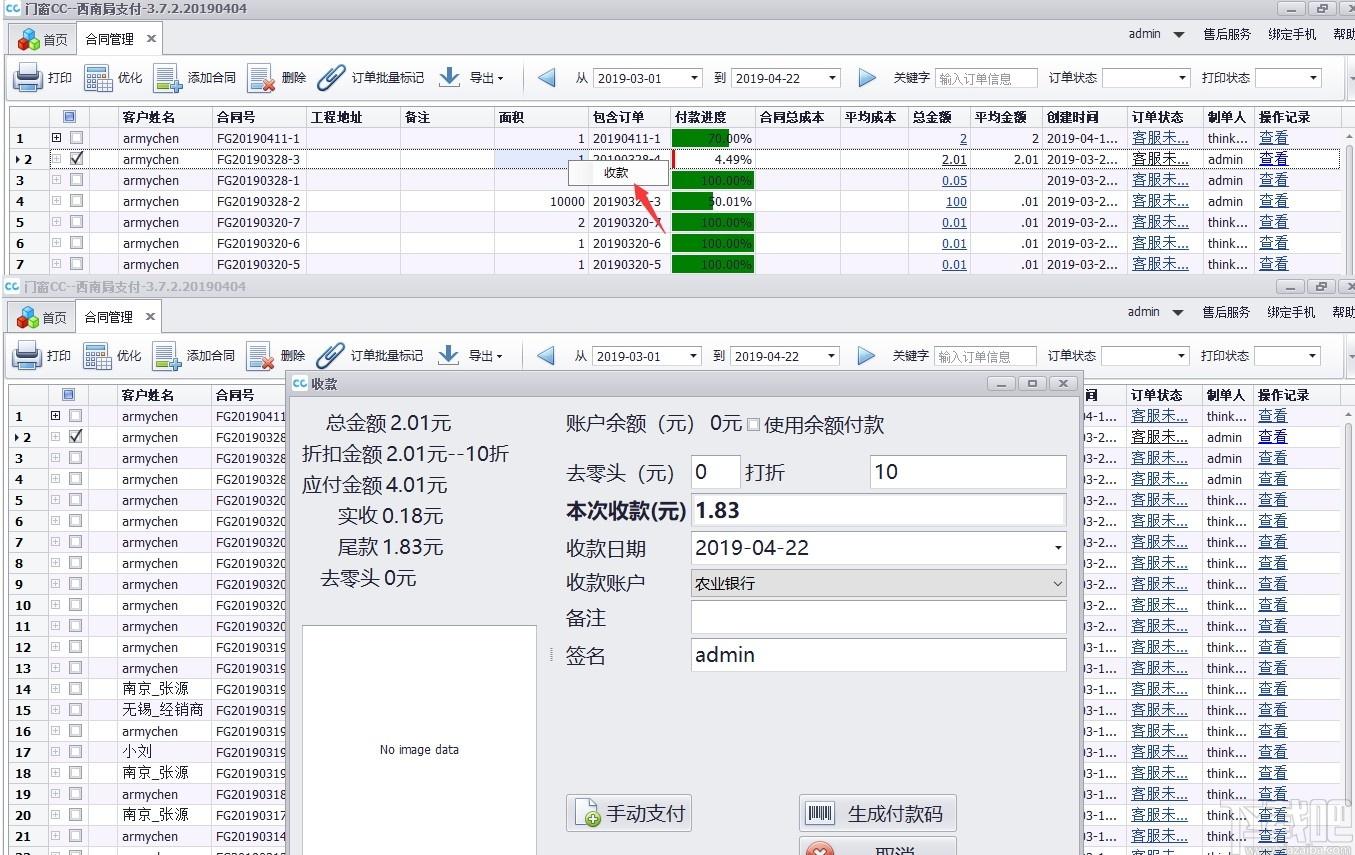Open 售后服务 in the upper window

tap(1227, 34)
